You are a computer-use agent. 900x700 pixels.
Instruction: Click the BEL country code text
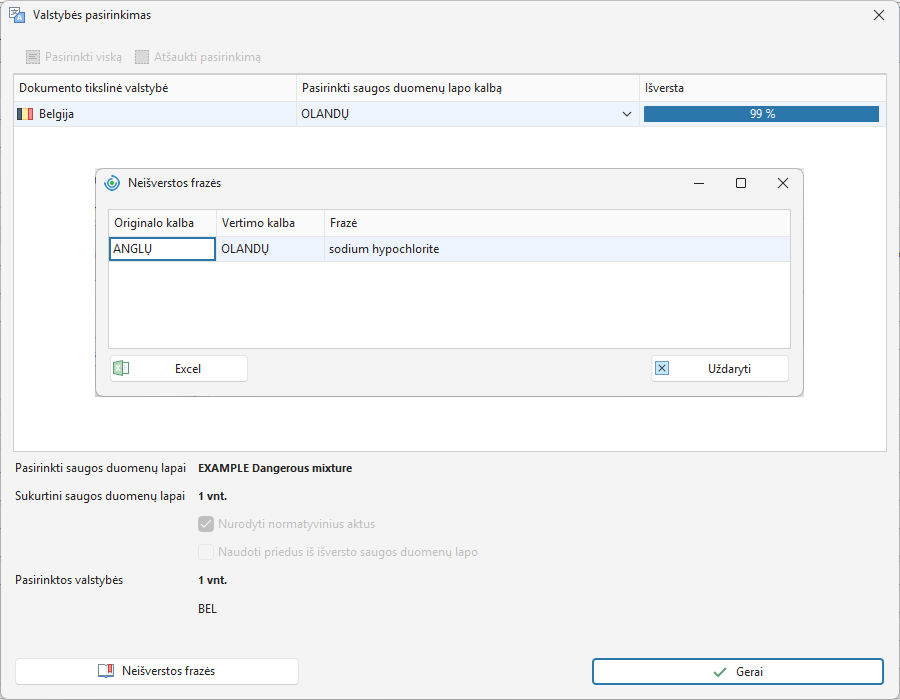[207, 609]
